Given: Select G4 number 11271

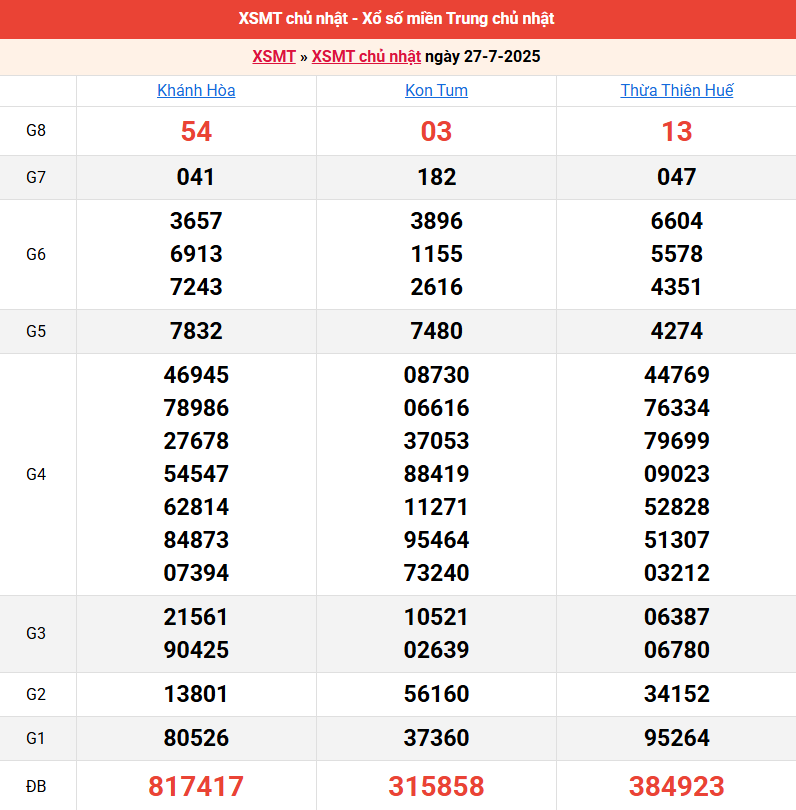Looking at the screenshot, I should [x=436, y=507].
